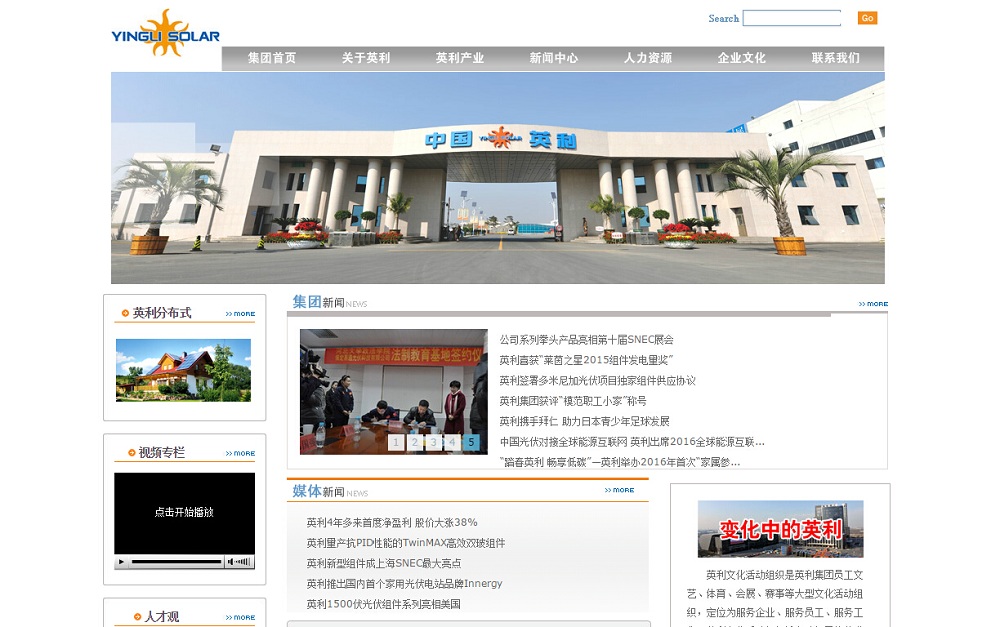Image resolution: width=1000 pixels, height=627 pixels.
Task: Select slide 5 in news slideshow
Action: (471, 442)
